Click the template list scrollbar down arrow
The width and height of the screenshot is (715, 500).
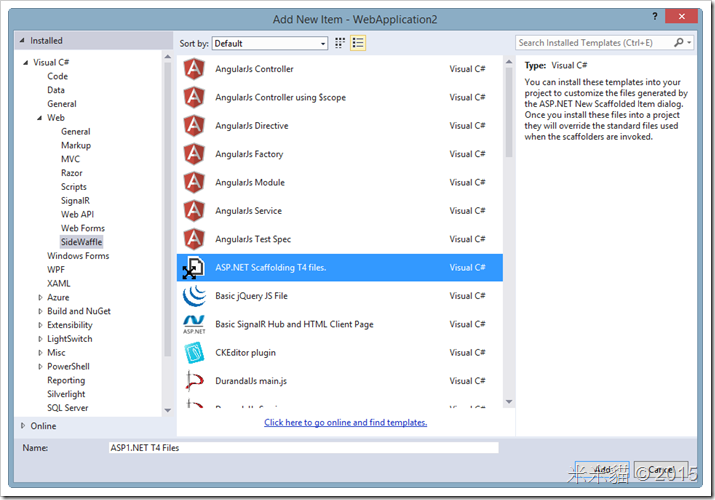(x=509, y=402)
